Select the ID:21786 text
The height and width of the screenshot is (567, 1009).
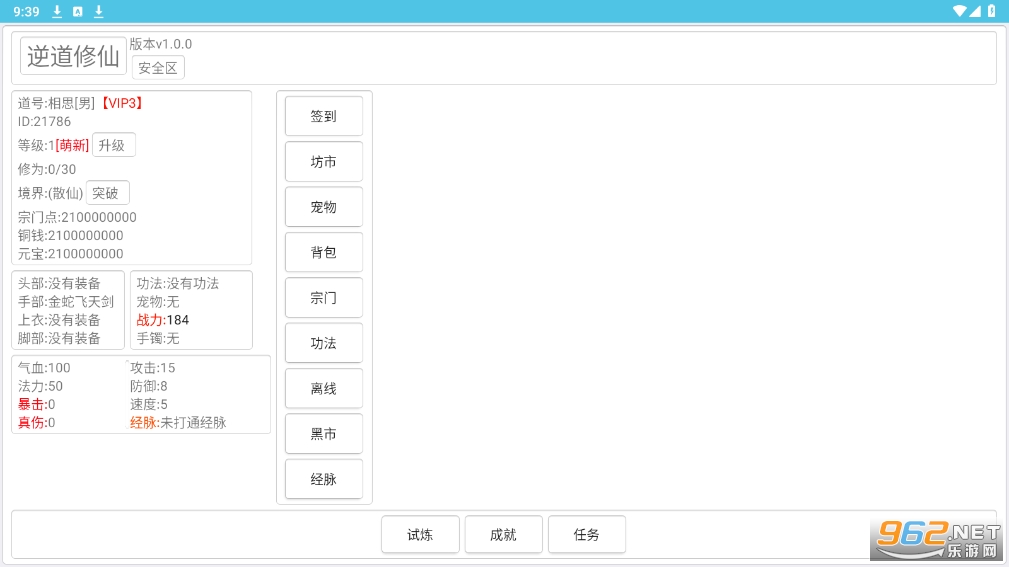tap(44, 121)
